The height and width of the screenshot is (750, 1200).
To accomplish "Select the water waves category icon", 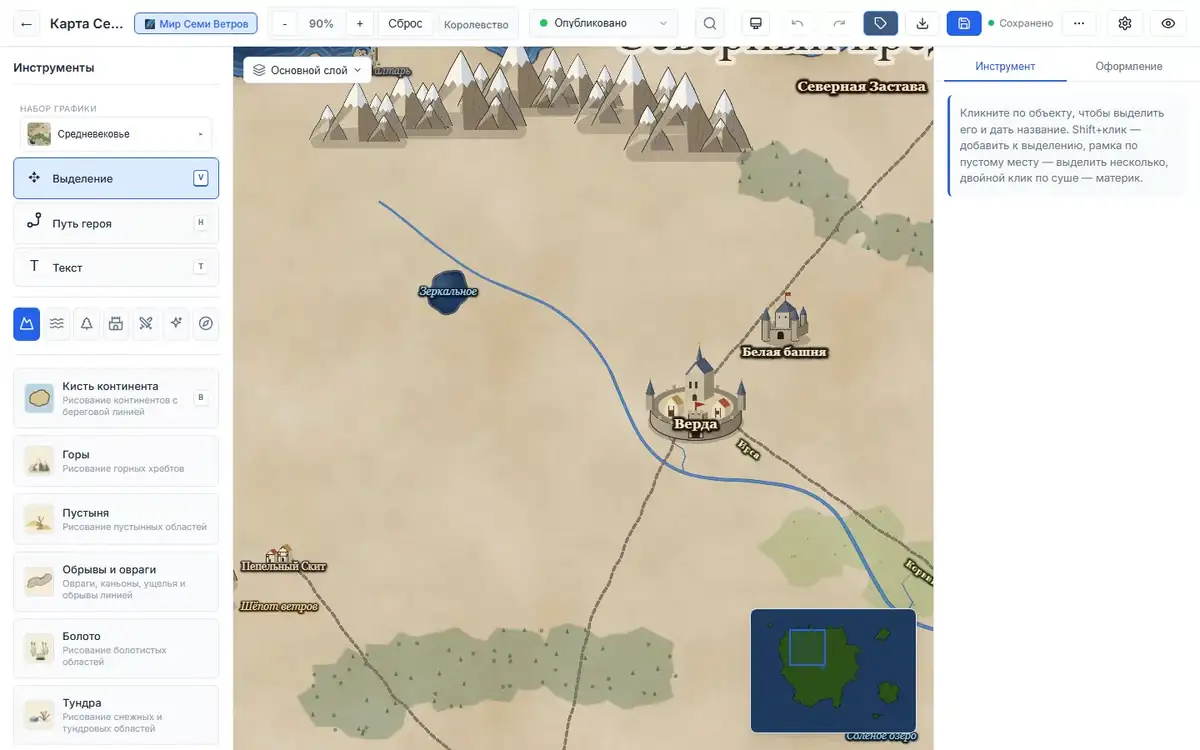I will tap(57, 323).
